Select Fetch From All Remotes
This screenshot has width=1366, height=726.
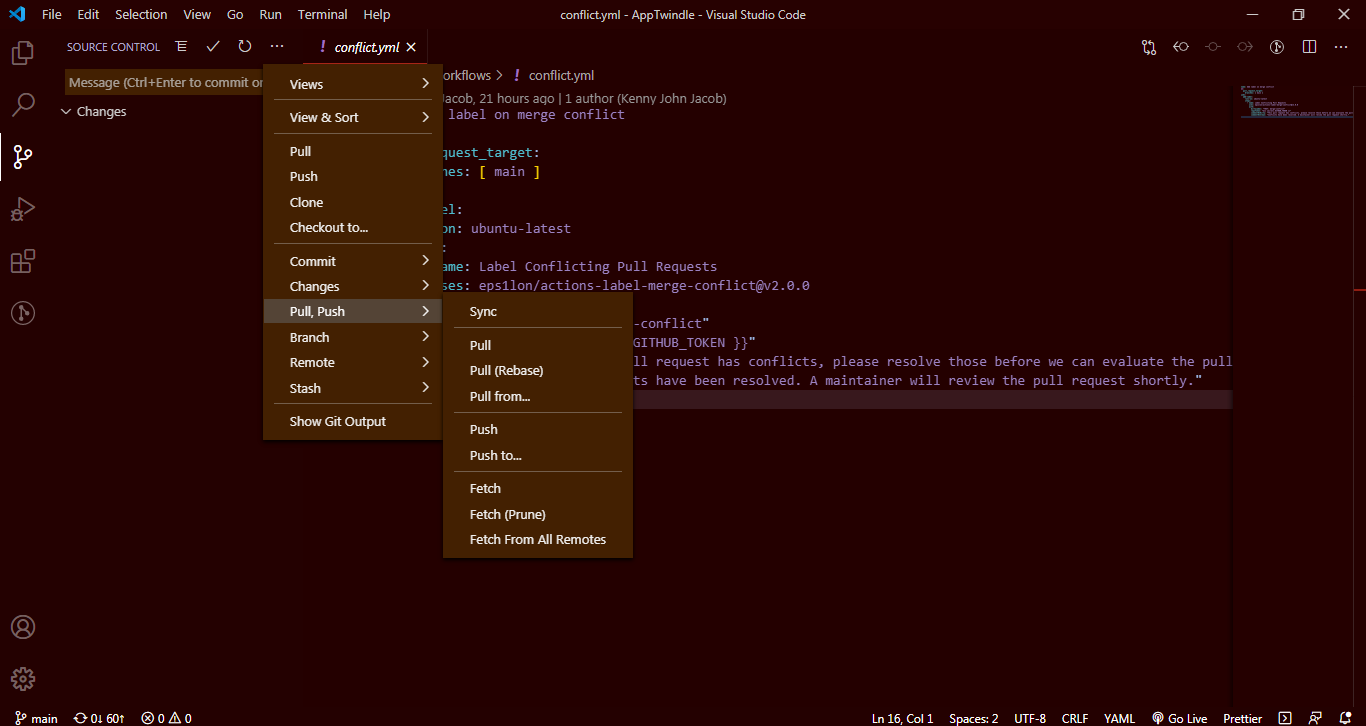(537, 539)
